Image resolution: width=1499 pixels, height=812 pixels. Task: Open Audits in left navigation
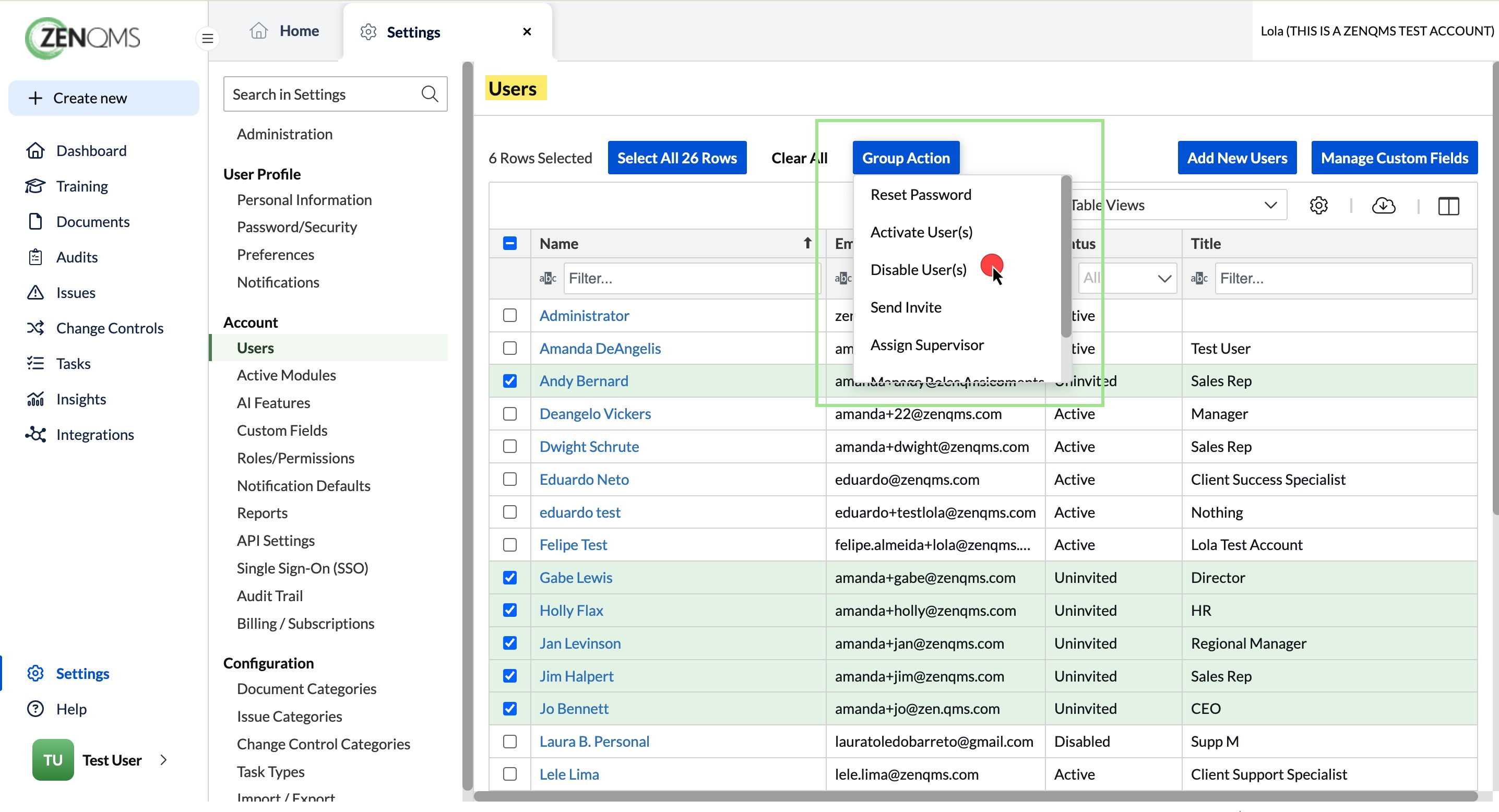click(77, 257)
